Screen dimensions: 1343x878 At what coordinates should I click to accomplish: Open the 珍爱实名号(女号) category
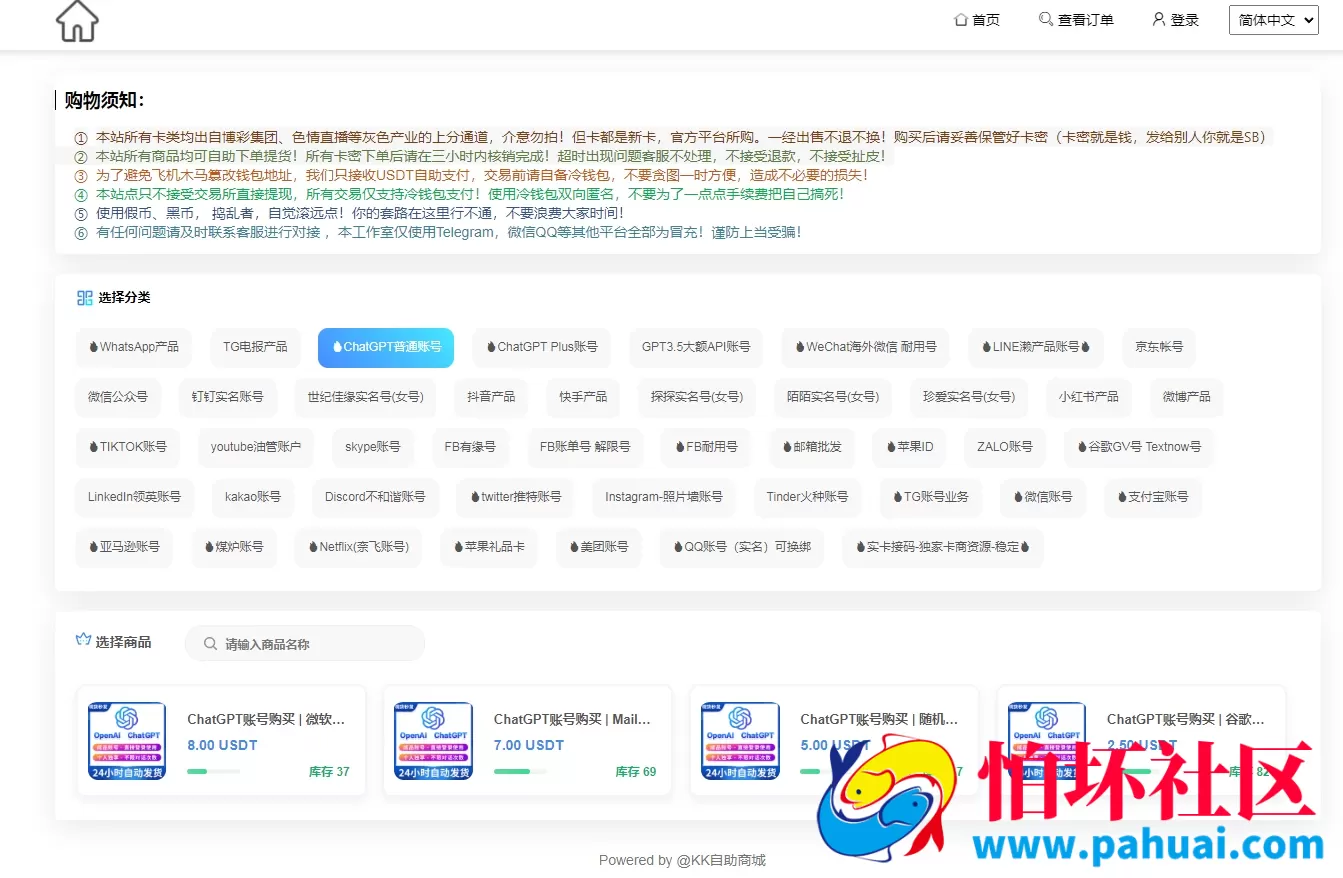969,397
